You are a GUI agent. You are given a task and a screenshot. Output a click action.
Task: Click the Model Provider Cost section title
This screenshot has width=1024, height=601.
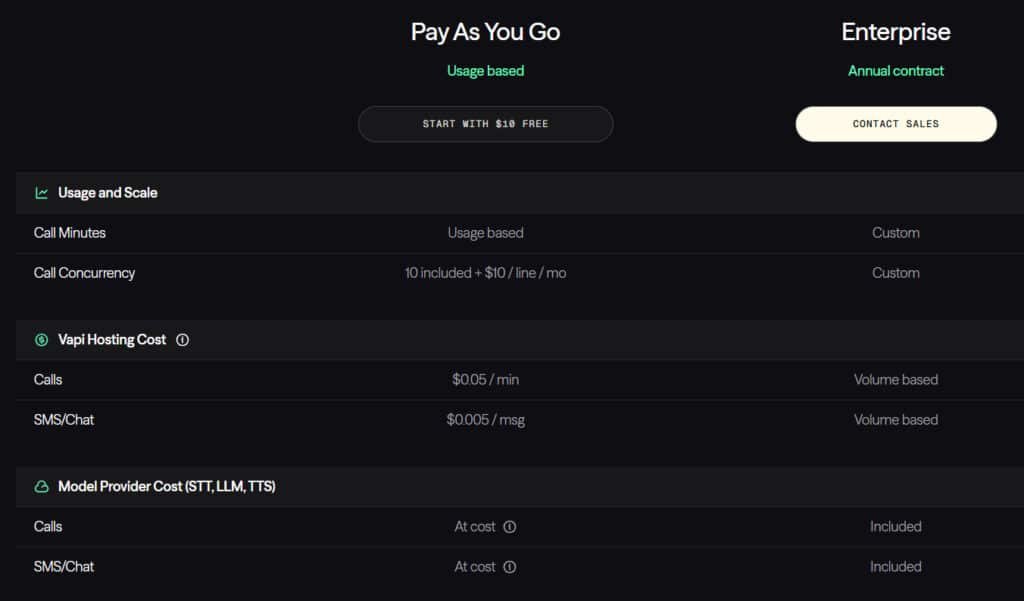[x=166, y=487]
